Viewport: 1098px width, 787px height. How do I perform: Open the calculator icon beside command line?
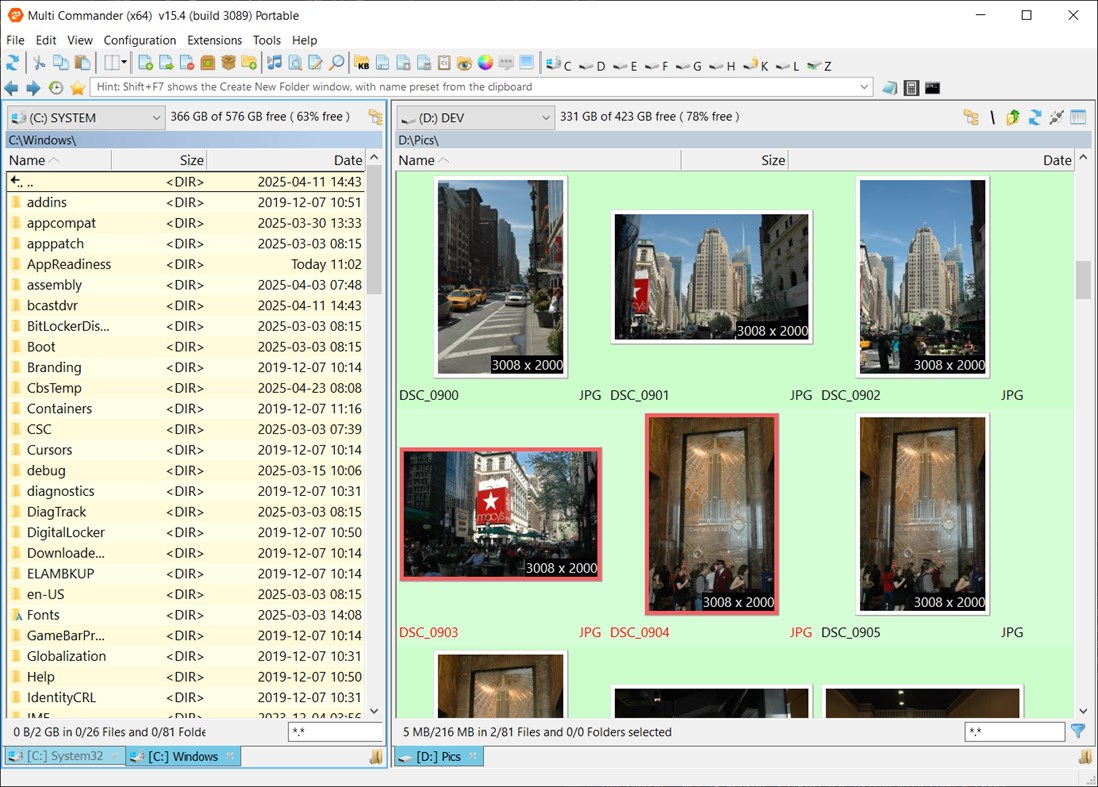coord(911,88)
